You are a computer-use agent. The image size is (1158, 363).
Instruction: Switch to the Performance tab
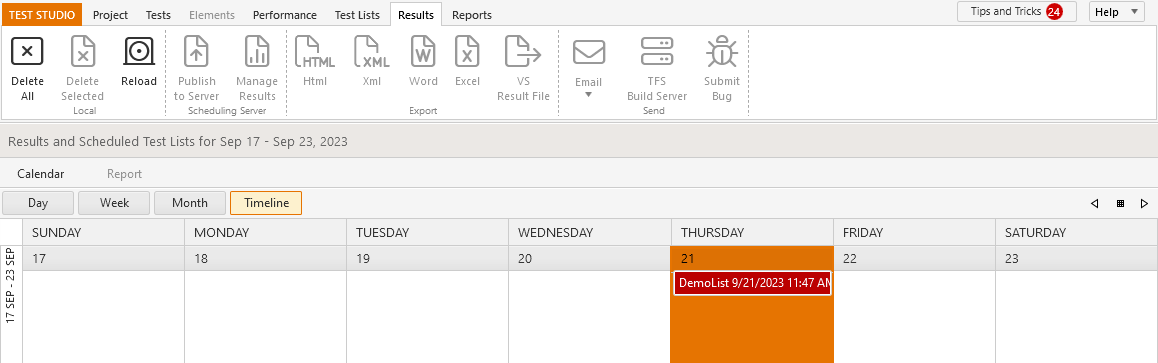tap(284, 15)
